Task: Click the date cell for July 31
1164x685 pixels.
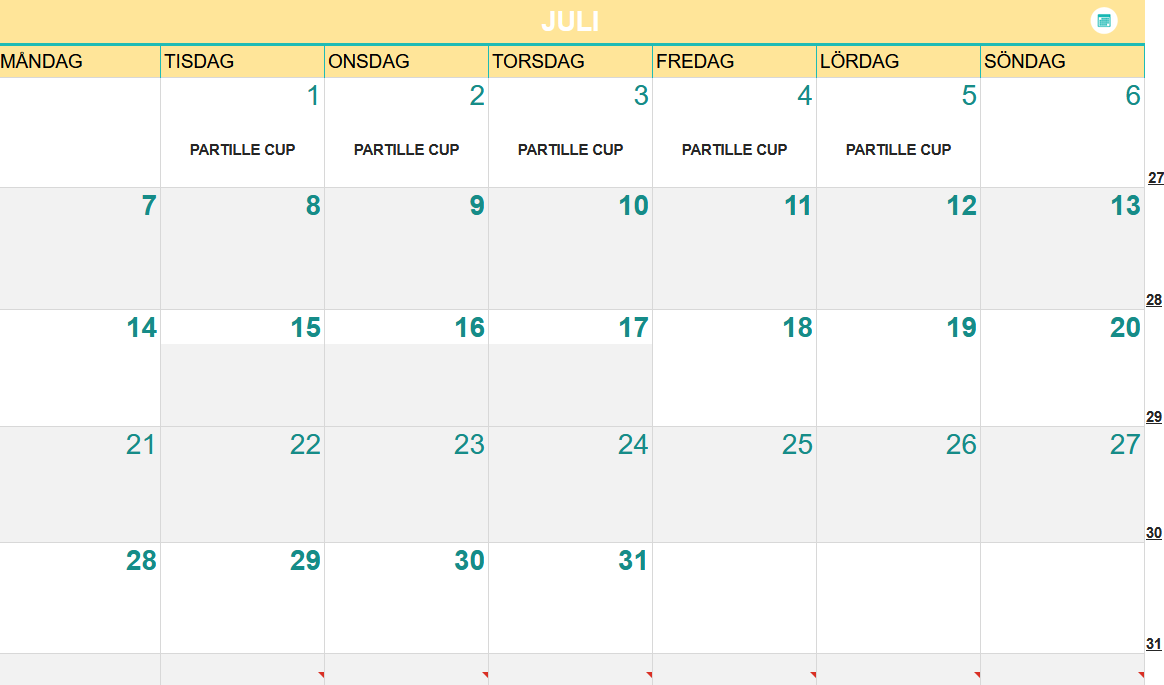Action: (570, 598)
